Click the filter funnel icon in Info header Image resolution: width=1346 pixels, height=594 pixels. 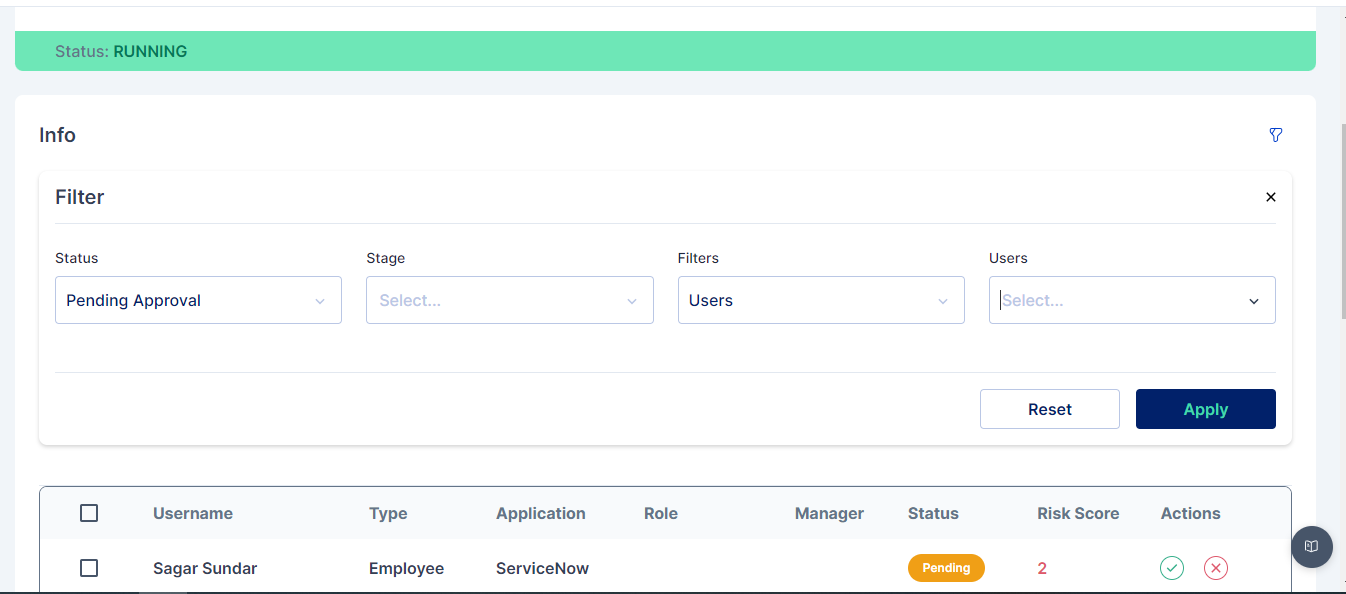(x=1275, y=135)
